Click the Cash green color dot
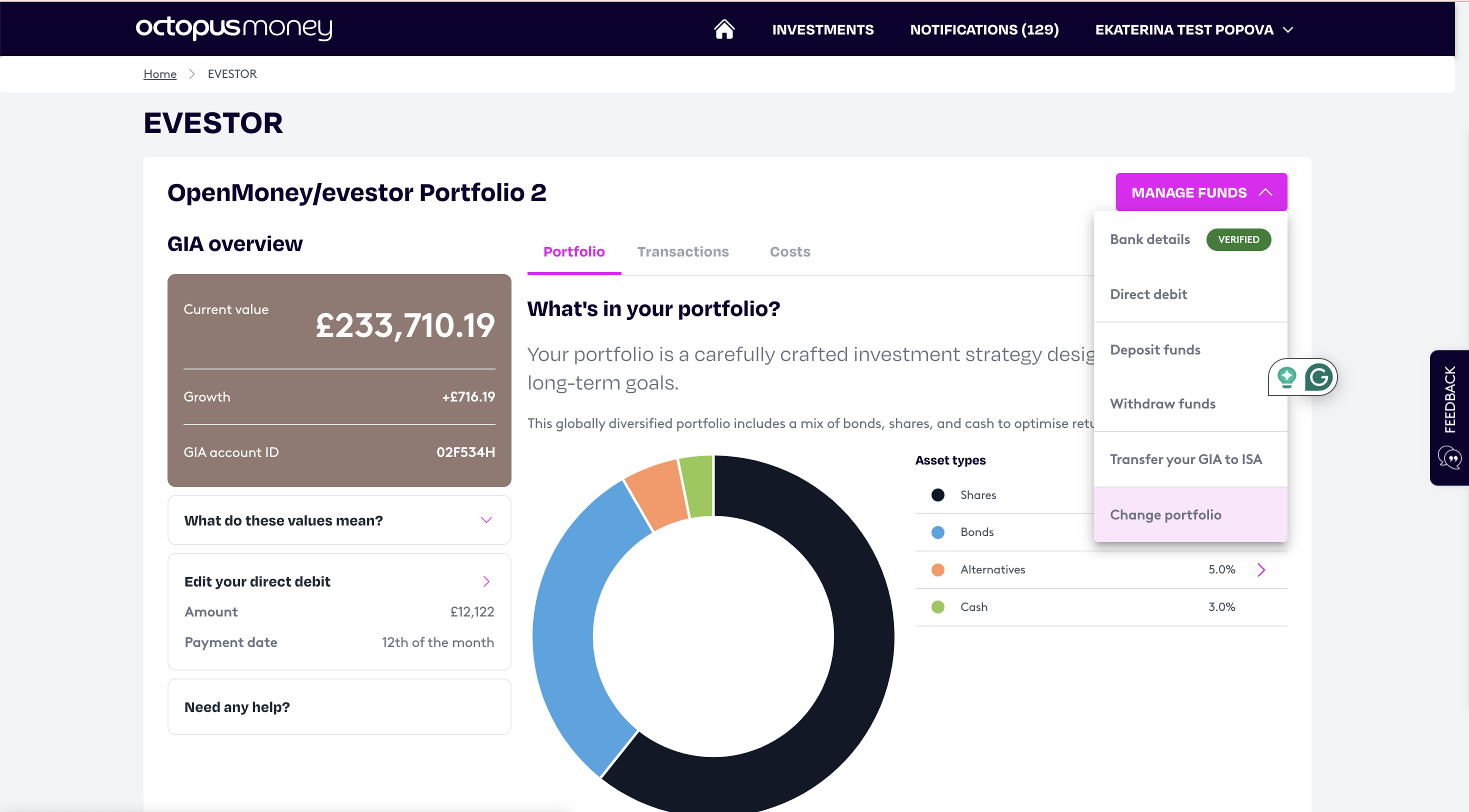1469x812 pixels. pyautogui.click(x=937, y=606)
